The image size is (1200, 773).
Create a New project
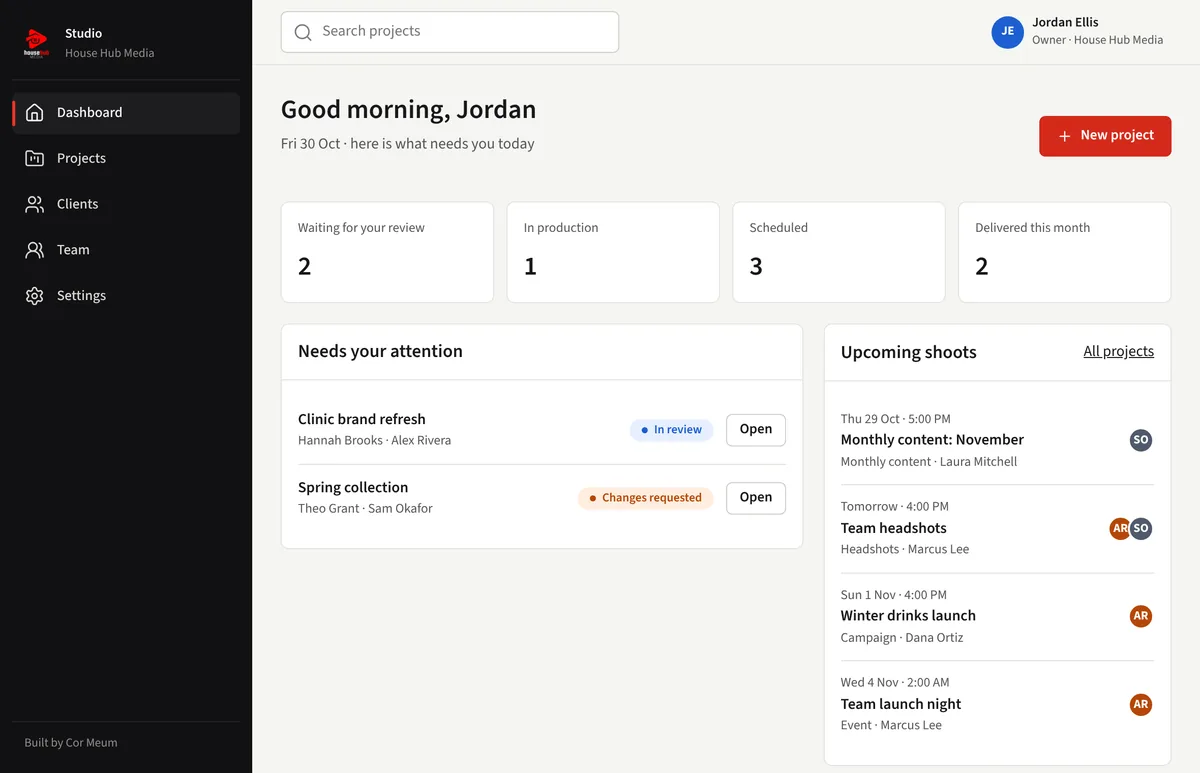coord(1105,136)
